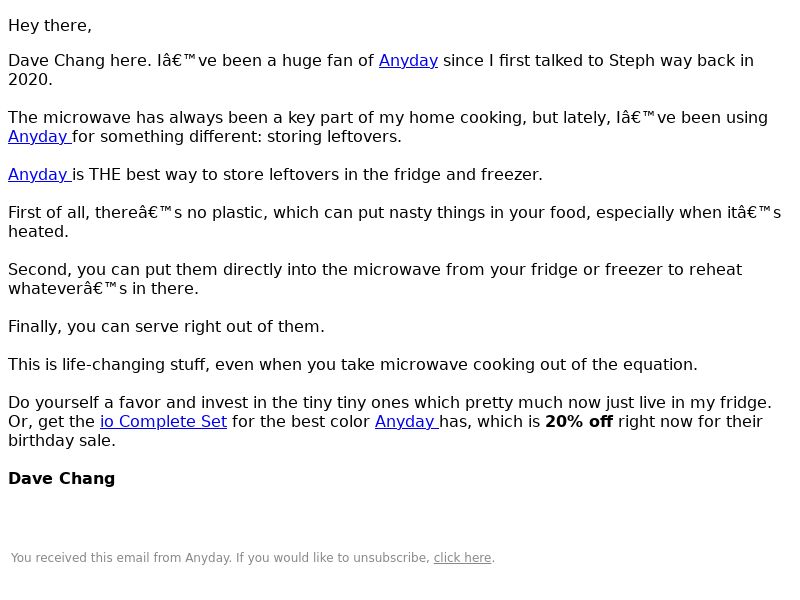This screenshot has height=600, width=800.
Task: Click the 'This is life-changing stuff' sentence
Action: (353, 365)
